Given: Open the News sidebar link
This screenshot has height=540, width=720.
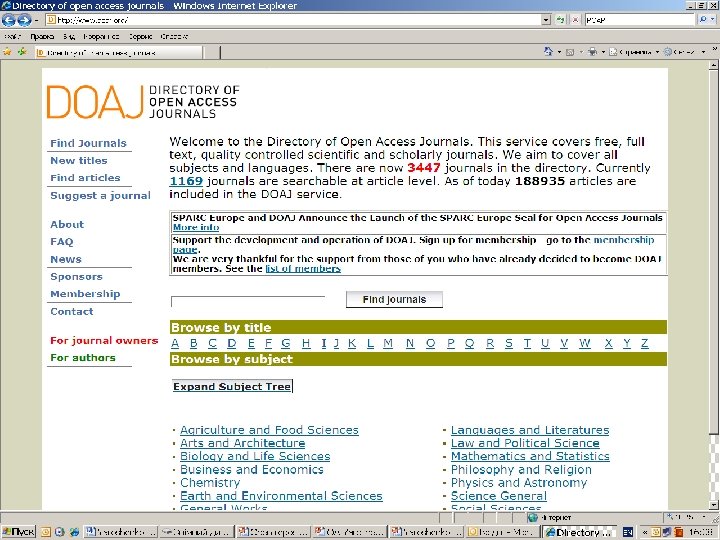Looking at the screenshot, I should [x=66, y=259].
